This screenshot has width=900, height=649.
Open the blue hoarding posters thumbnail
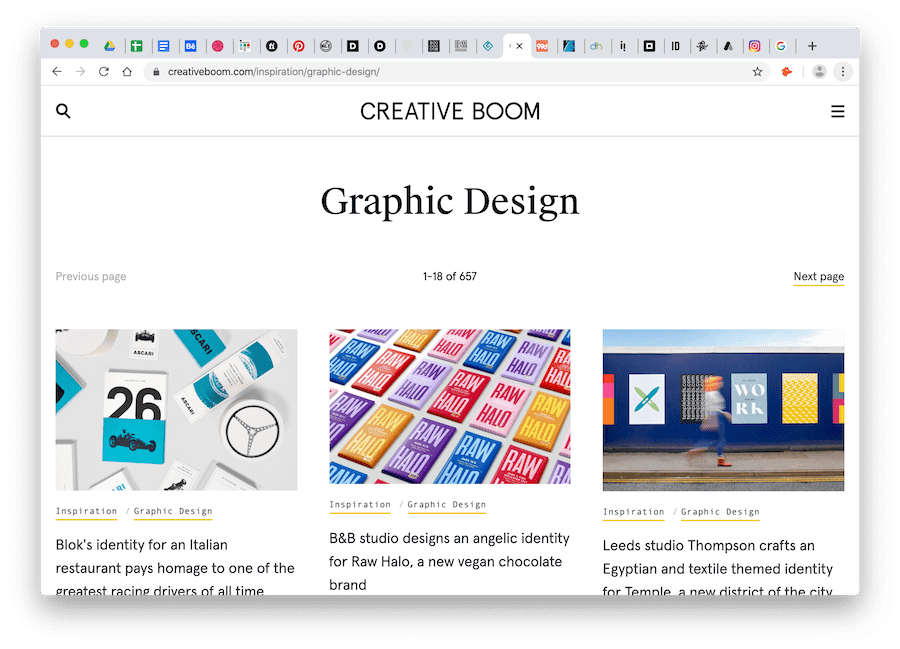point(723,410)
